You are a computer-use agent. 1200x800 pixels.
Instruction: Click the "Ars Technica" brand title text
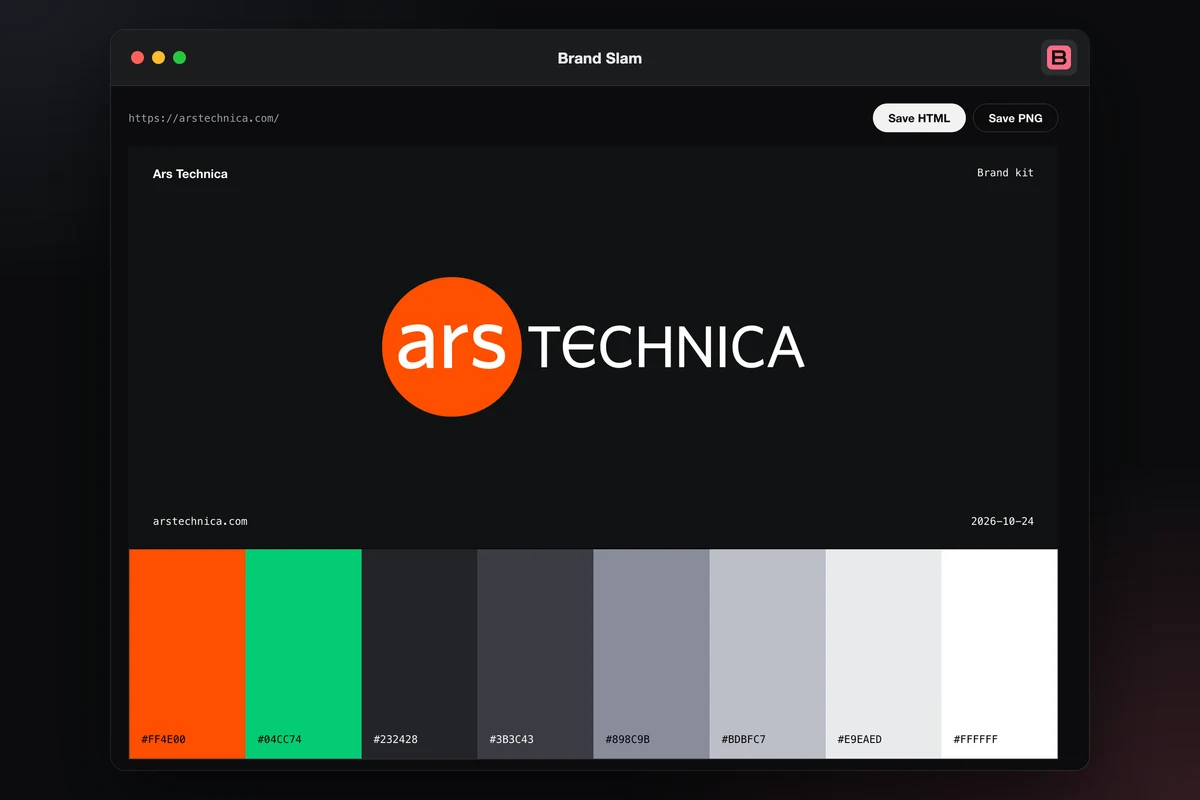coord(190,174)
